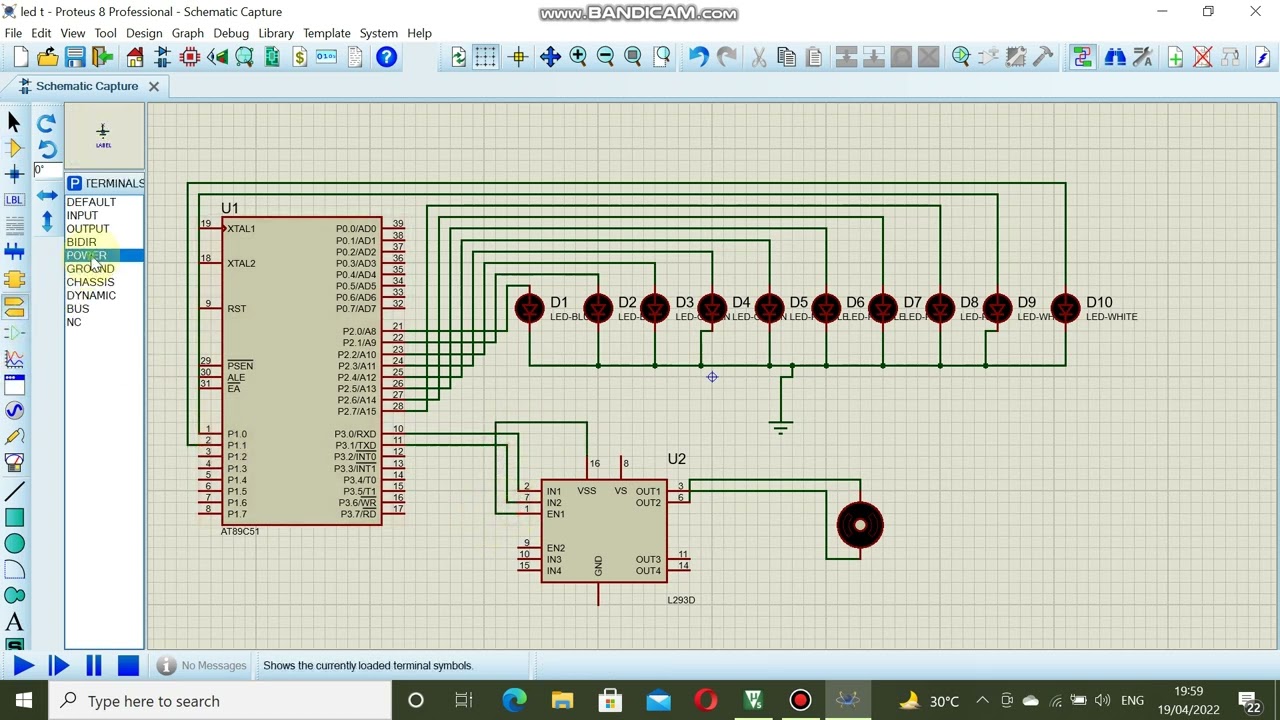Click the Step simulation button
The image size is (1280, 720).
tap(58, 665)
